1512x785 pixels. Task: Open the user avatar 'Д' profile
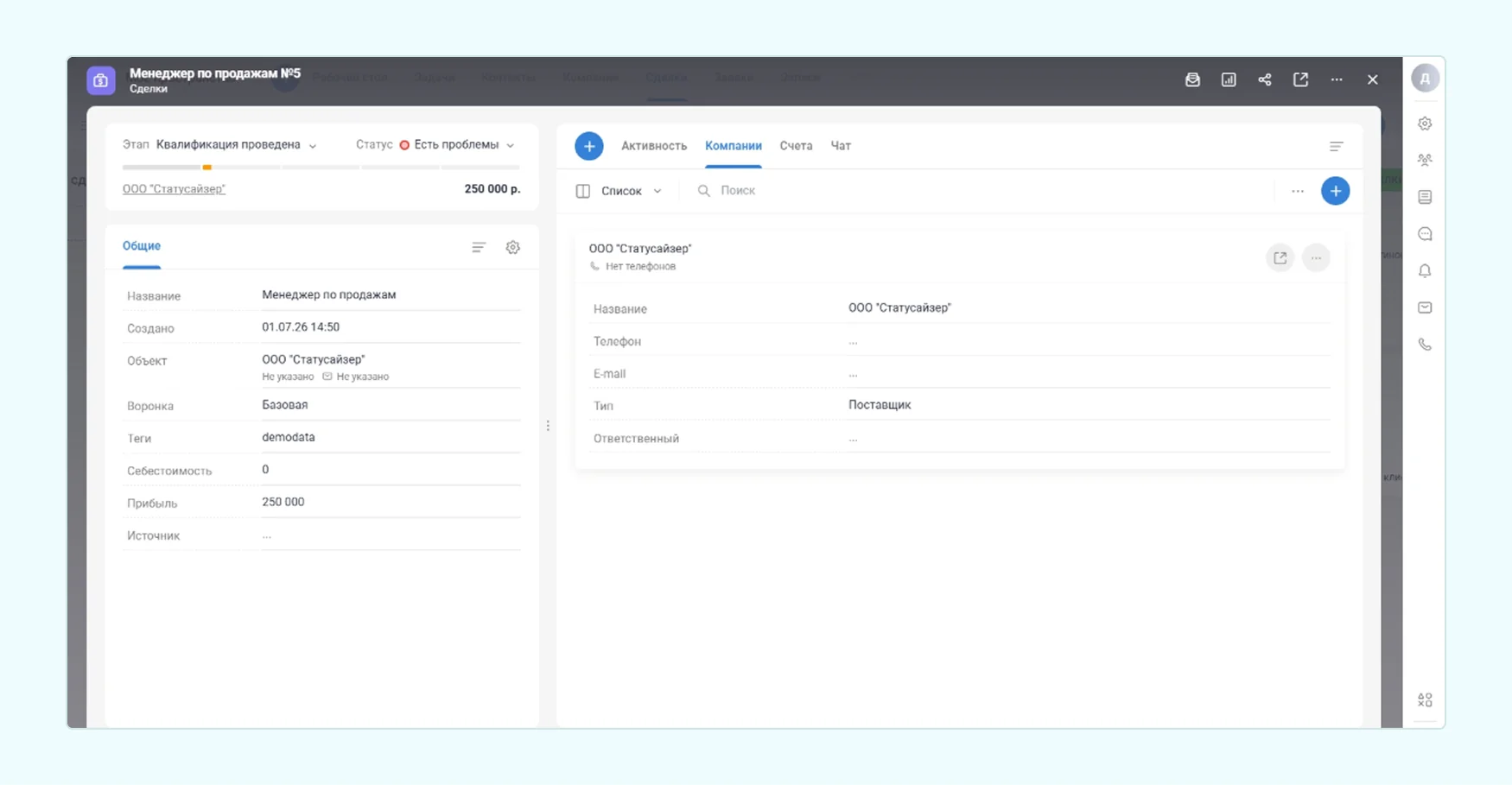click(x=1426, y=79)
